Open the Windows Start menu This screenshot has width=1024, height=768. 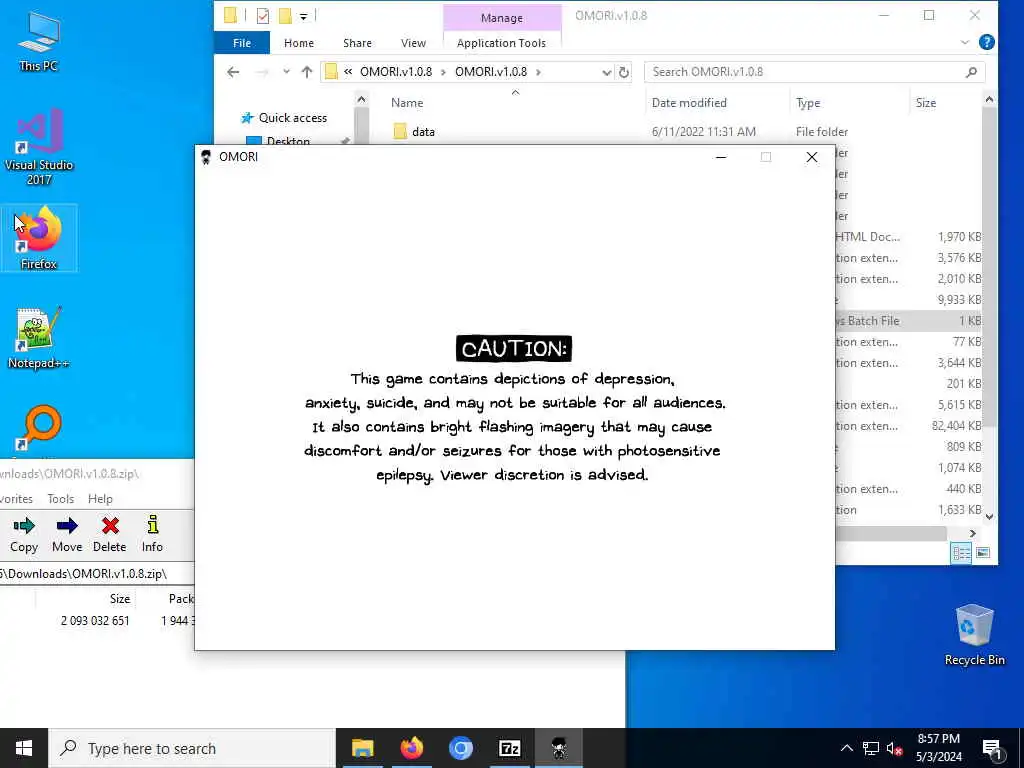24,748
